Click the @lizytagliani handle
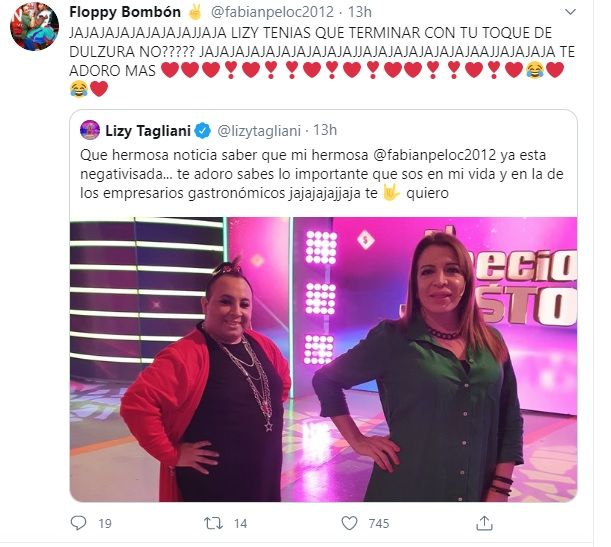 coord(259,131)
